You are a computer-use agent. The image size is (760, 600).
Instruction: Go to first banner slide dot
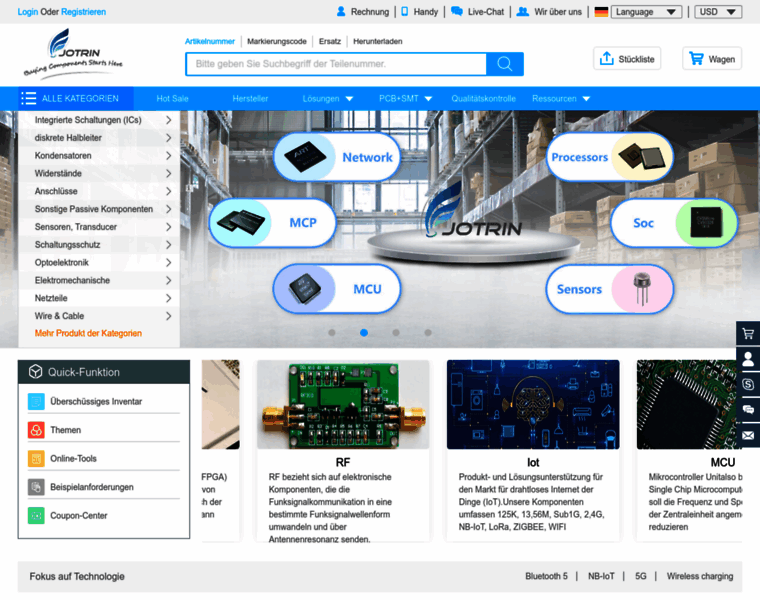332,332
